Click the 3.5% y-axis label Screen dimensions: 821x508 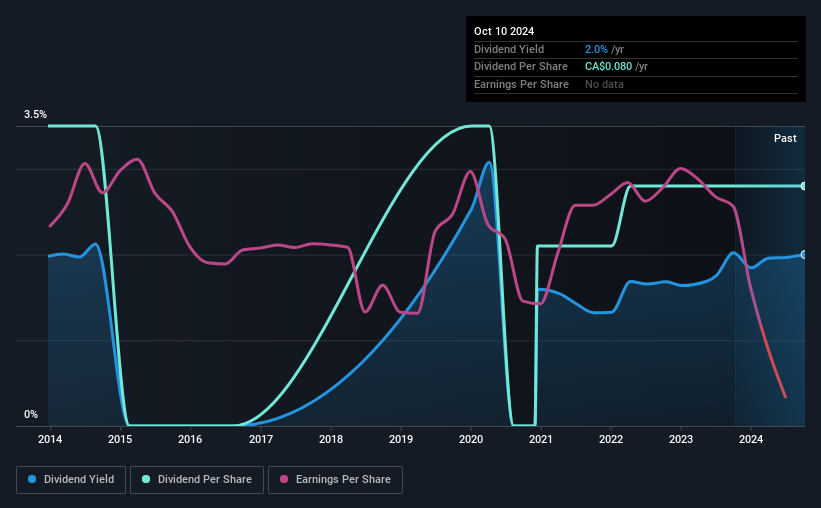coord(35,114)
